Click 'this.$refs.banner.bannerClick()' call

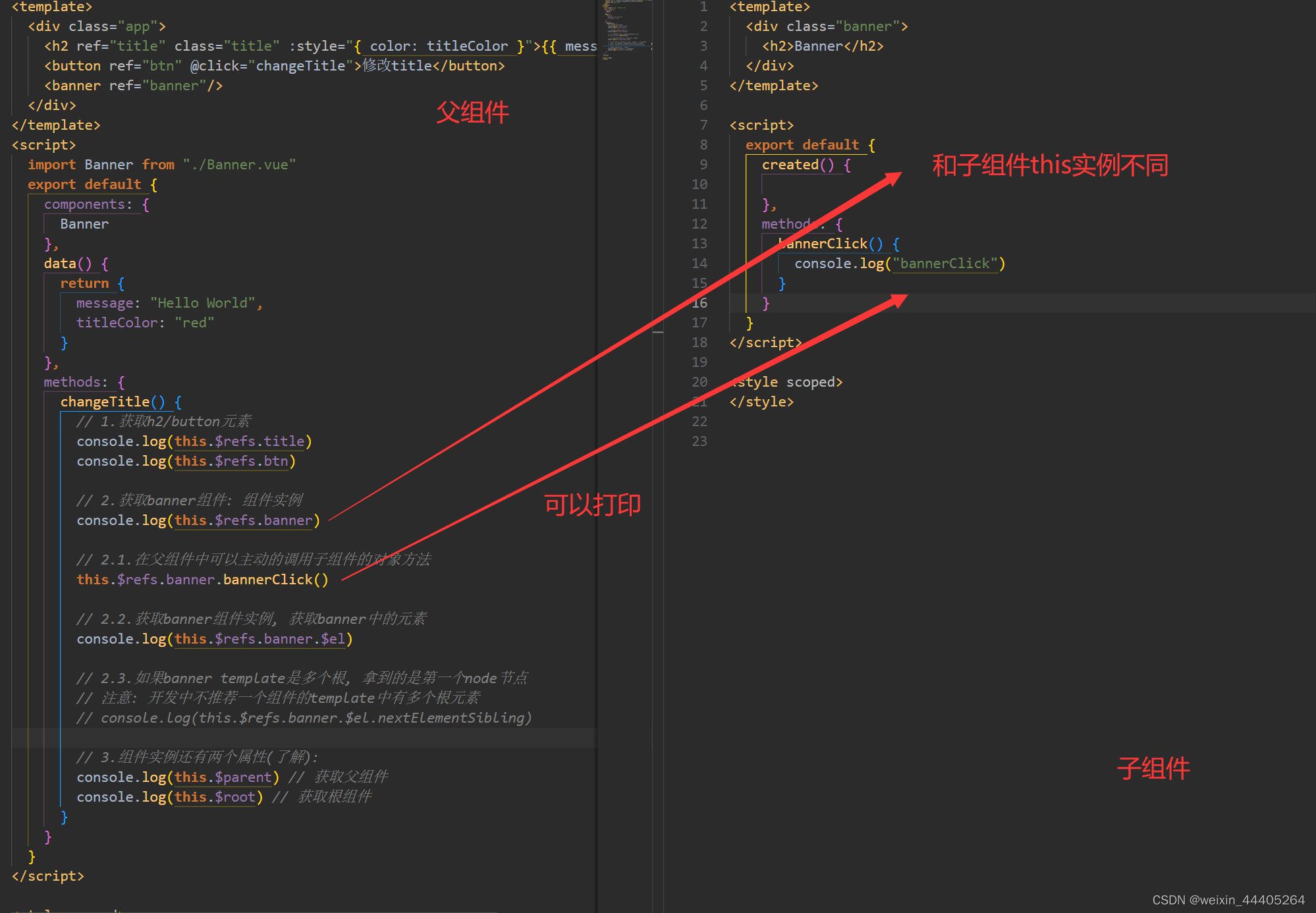pyautogui.click(x=202, y=580)
